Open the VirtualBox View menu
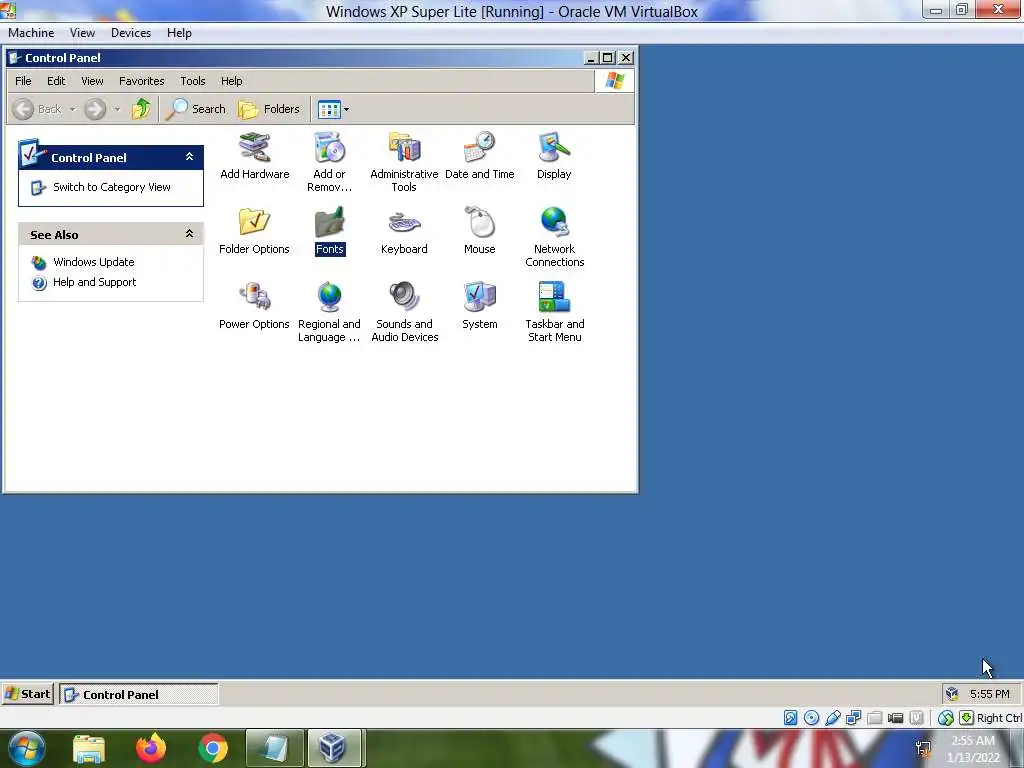Viewport: 1024px width, 768px height. click(x=82, y=33)
